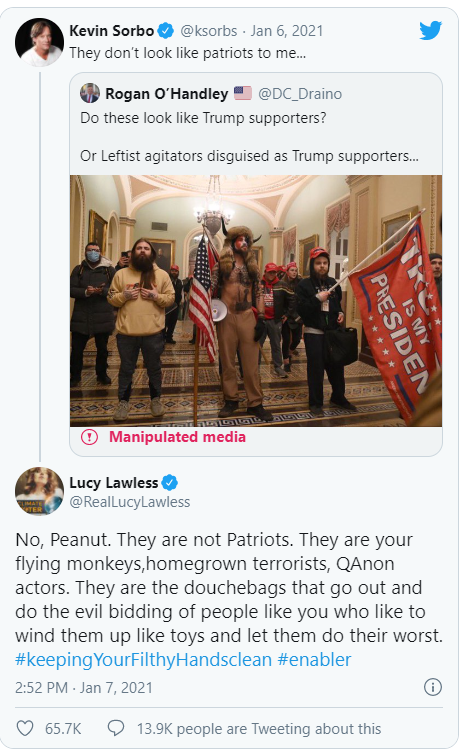Screen dimensions: 462x755
Task: Enlarge the Capitol hallway photo
Action: (x=256, y=301)
